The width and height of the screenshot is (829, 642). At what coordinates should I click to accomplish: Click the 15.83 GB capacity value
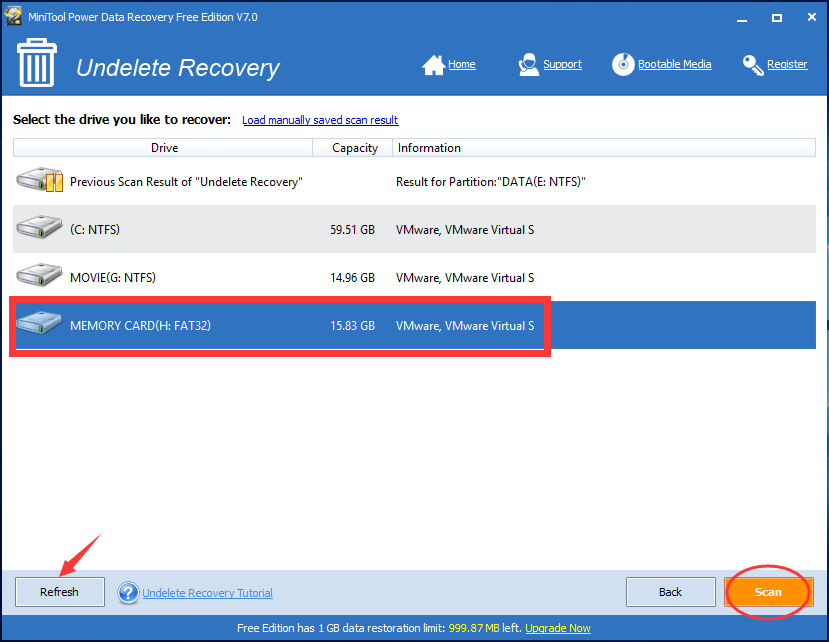[x=352, y=326]
